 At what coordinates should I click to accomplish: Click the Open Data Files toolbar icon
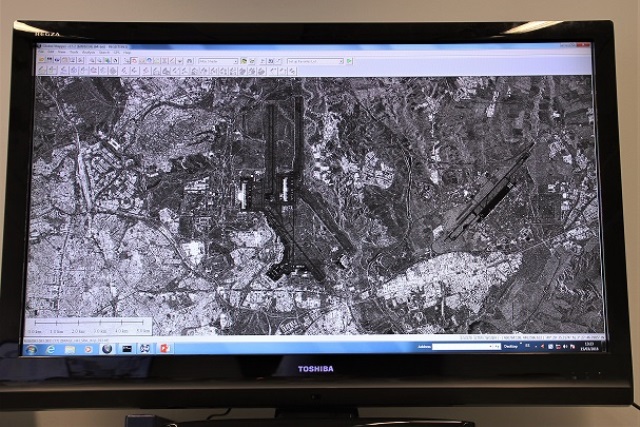tap(43, 61)
